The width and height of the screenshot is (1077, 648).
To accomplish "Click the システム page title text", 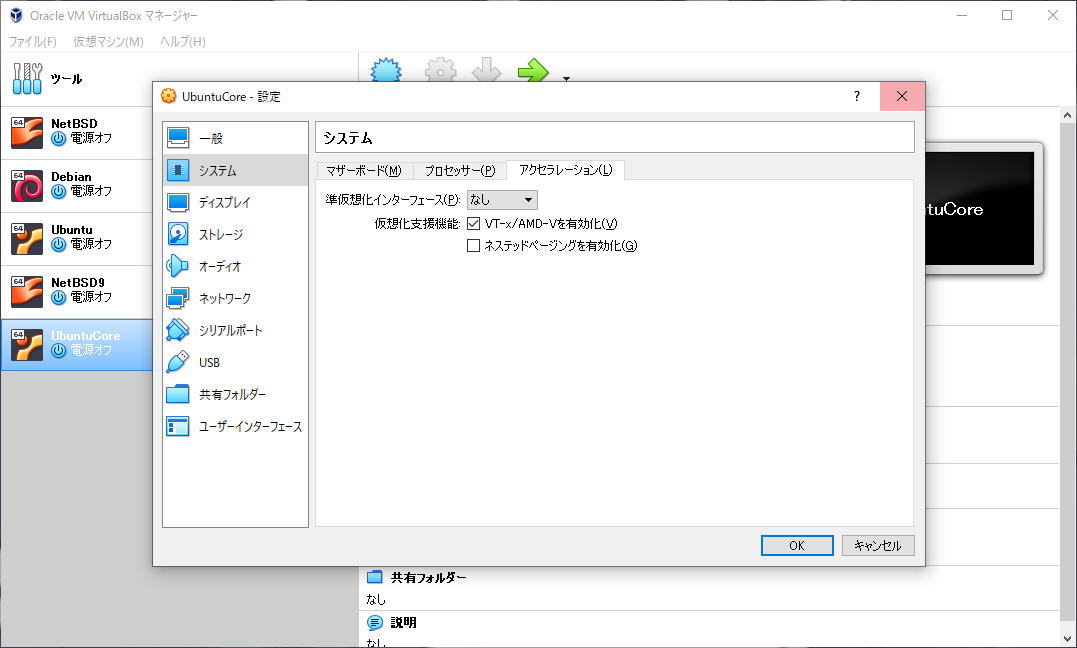I will 348,138.
